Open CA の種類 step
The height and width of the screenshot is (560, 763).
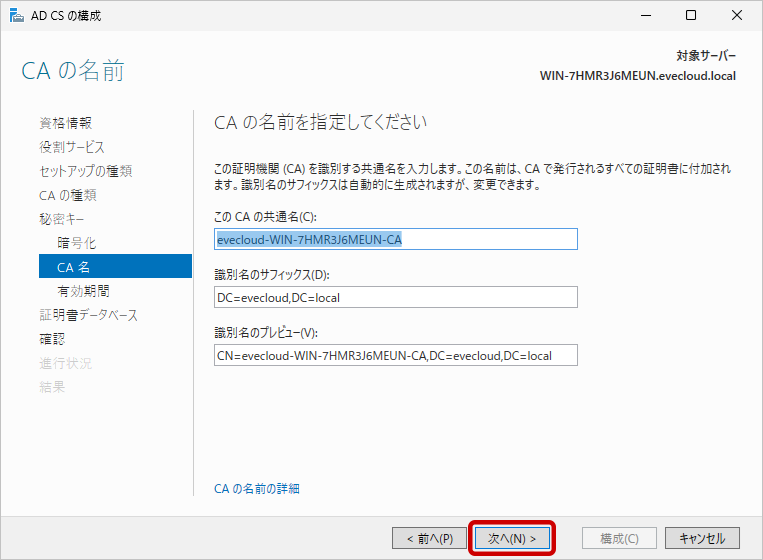[67, 195]
